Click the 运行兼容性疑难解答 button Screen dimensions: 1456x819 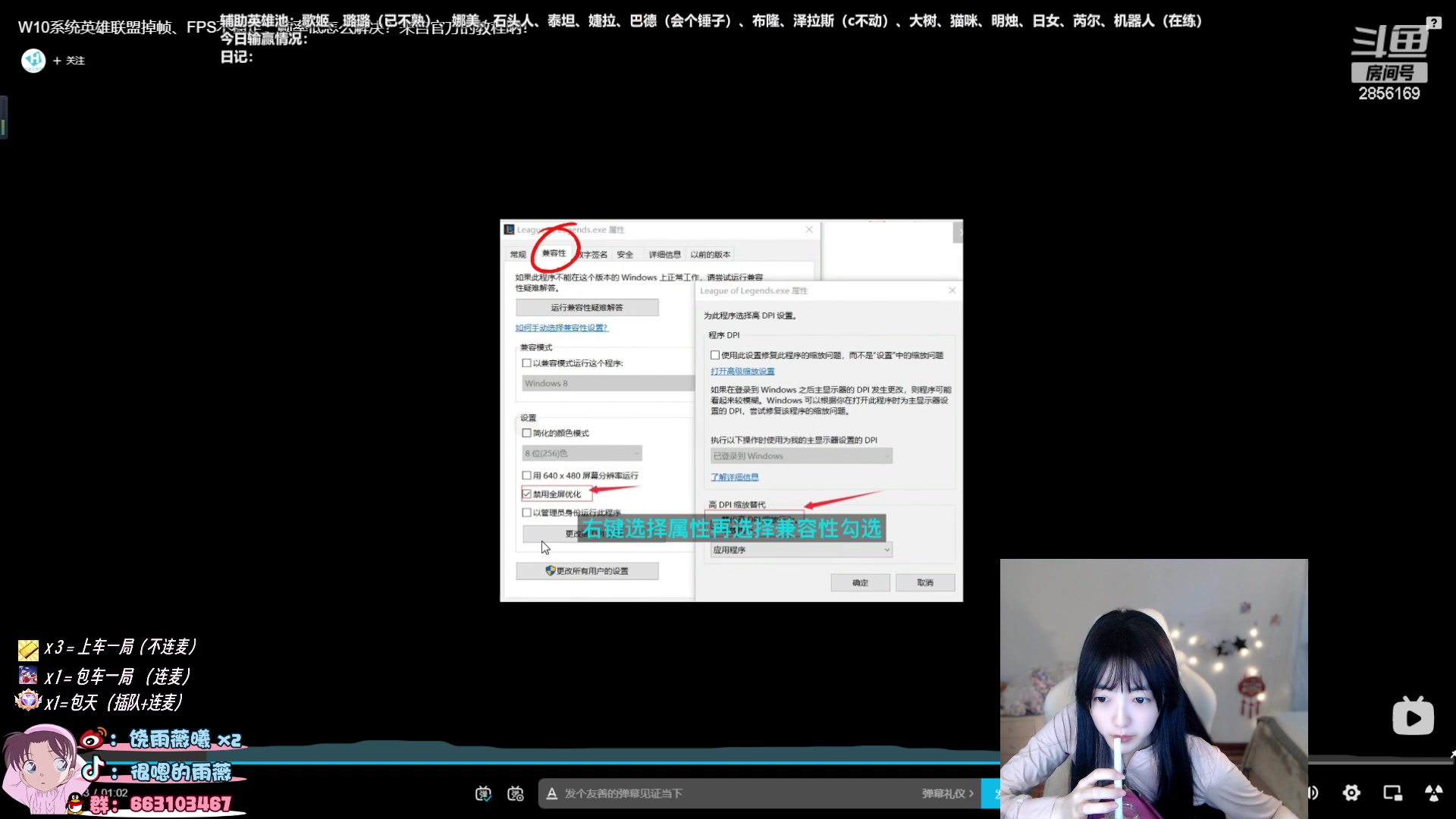(587, 307)
